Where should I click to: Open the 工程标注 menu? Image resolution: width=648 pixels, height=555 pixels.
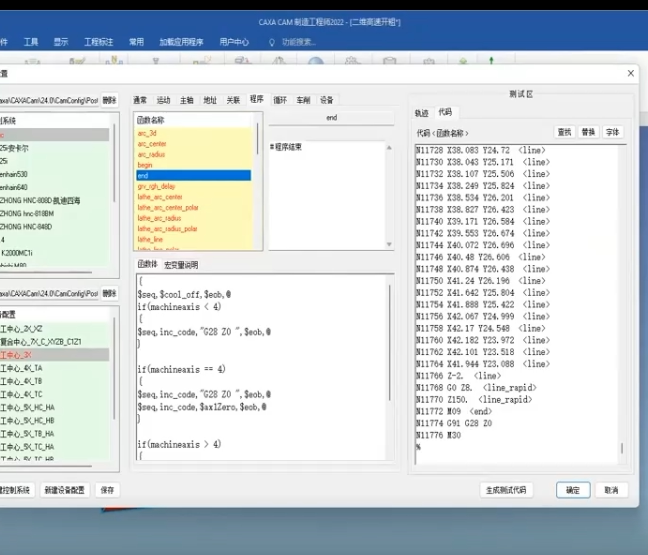(98, 42)
